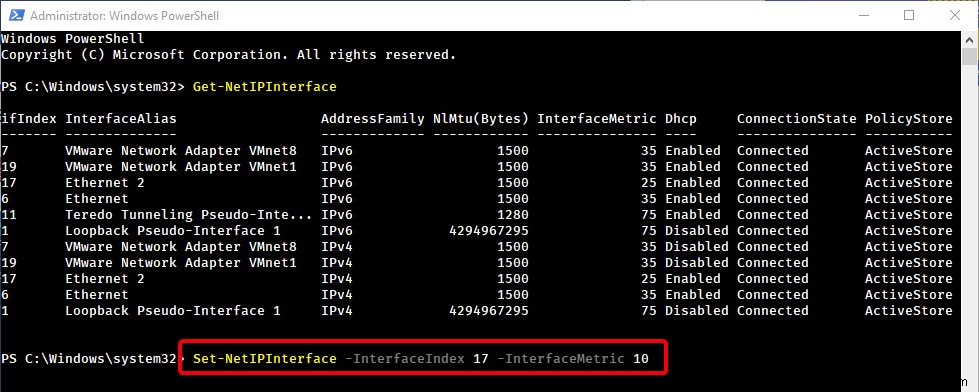This screenshot has height=392, width=979.
Task: Click the PolicyStore column header
Action: (908, 119)
